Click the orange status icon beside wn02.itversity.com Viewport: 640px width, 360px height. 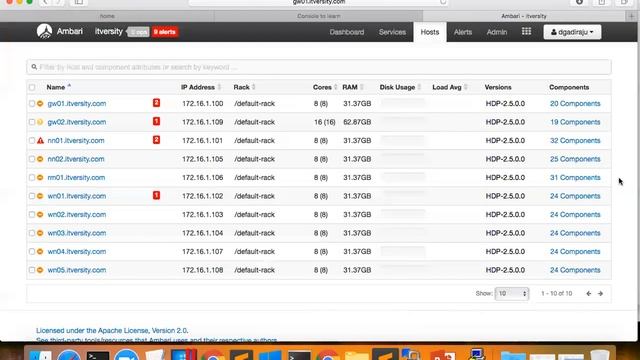[x=40, y=215]
